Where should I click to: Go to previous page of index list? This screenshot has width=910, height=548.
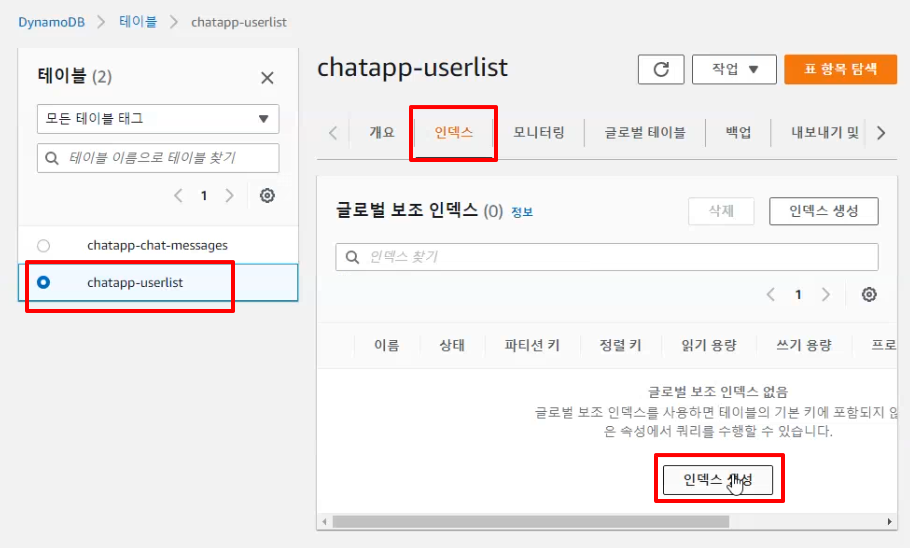click(771, 294)
